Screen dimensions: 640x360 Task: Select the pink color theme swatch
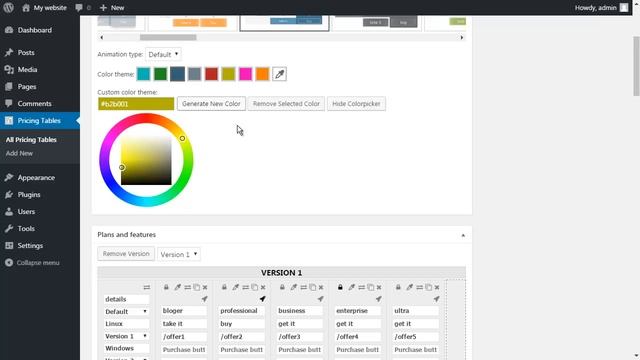click(245, 74)
